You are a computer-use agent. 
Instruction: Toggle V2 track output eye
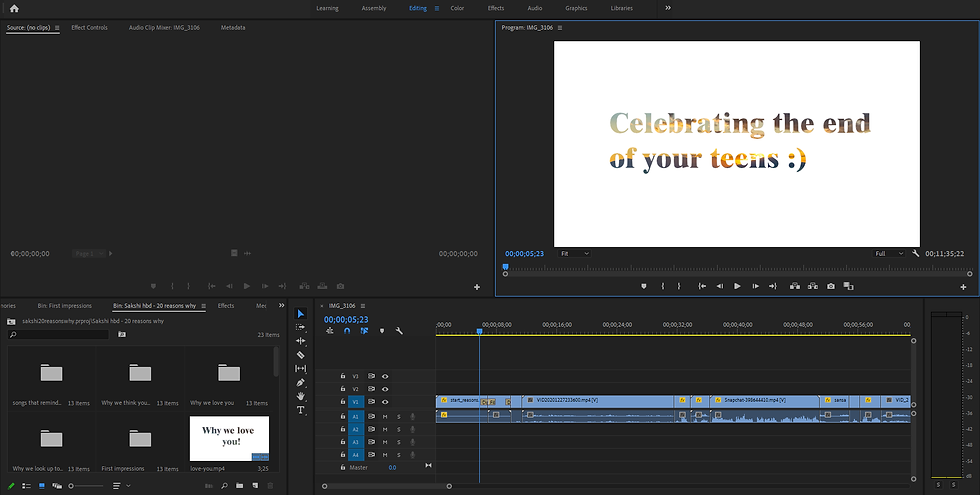pyautogui.click(x=385, y=389)
